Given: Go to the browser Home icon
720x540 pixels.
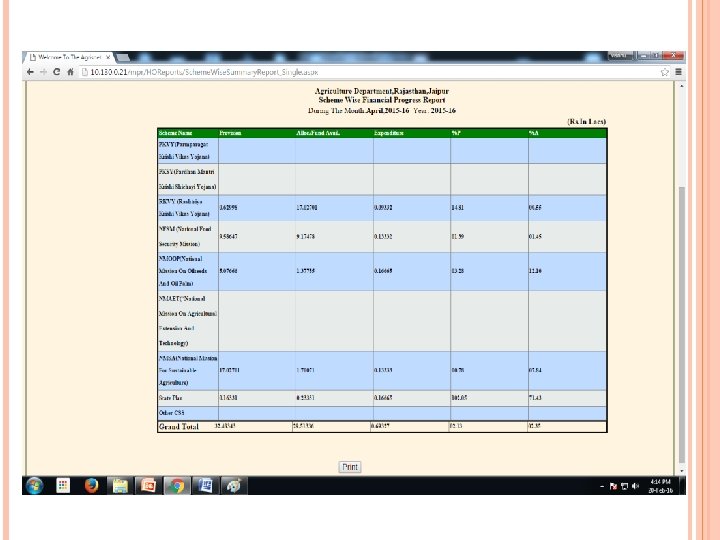Looking at the screenshot, I should coord(70,72).
